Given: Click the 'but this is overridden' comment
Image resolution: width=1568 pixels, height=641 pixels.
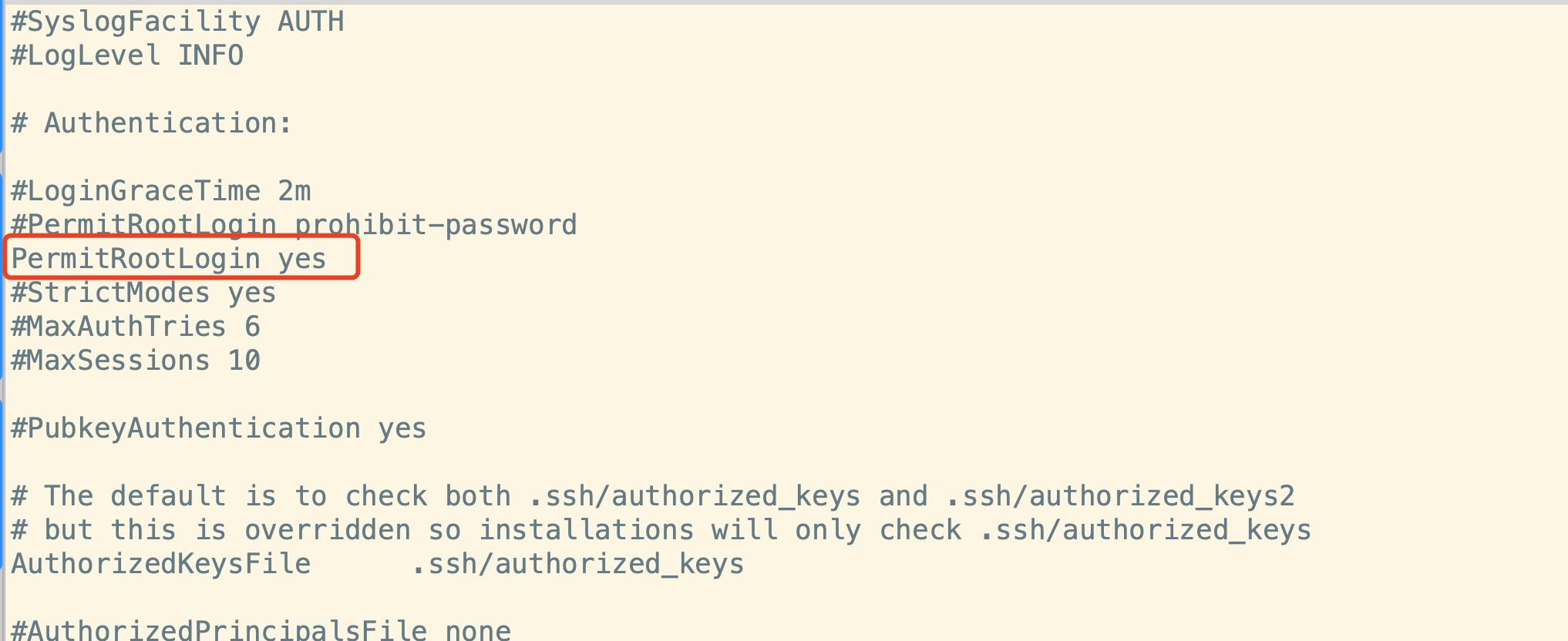Looking at the screenshot, I should (x=661, y=530).
